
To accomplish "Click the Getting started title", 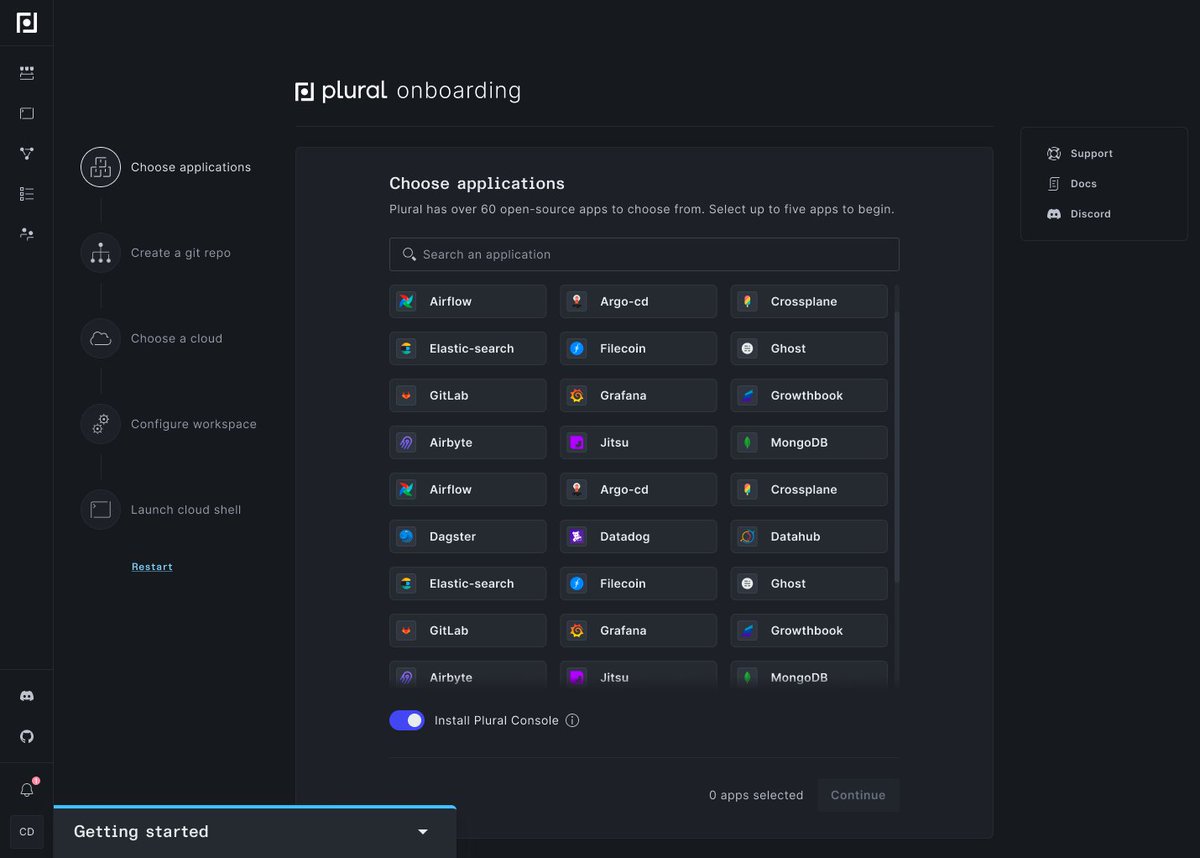I will pos(141,832).
